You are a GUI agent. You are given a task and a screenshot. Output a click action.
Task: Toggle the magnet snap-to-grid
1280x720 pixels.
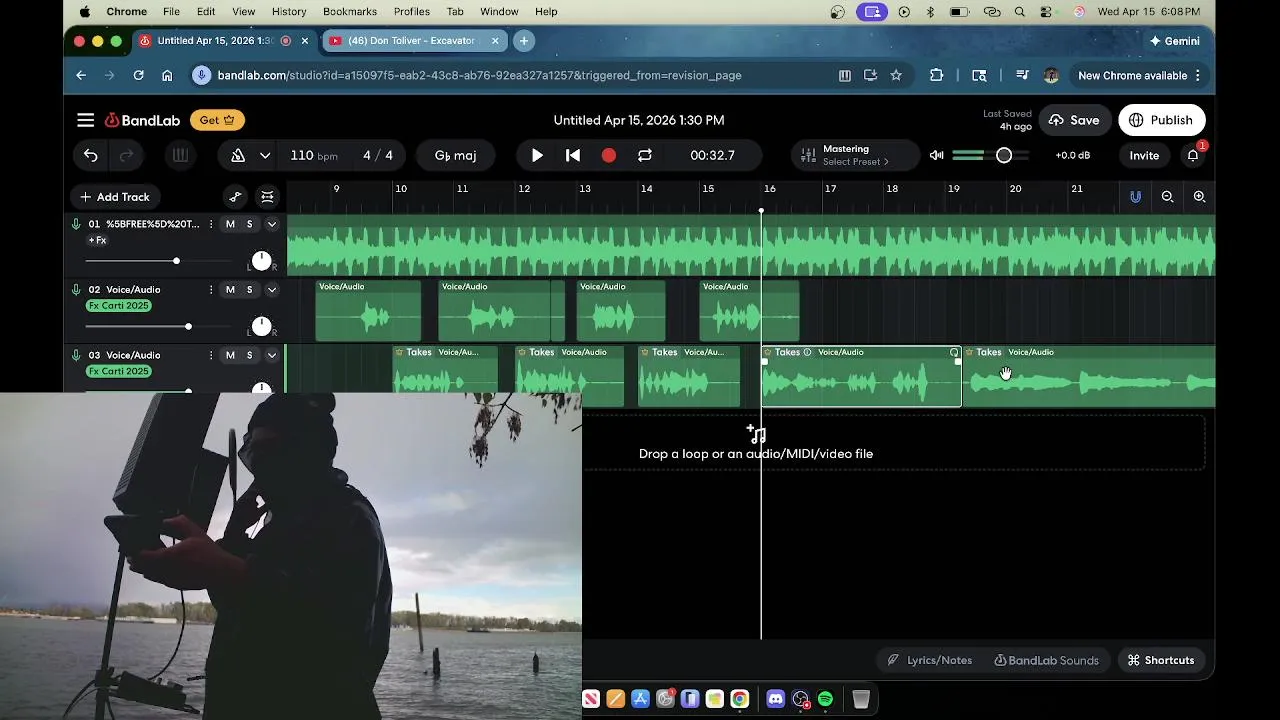tap(1135, 197)
